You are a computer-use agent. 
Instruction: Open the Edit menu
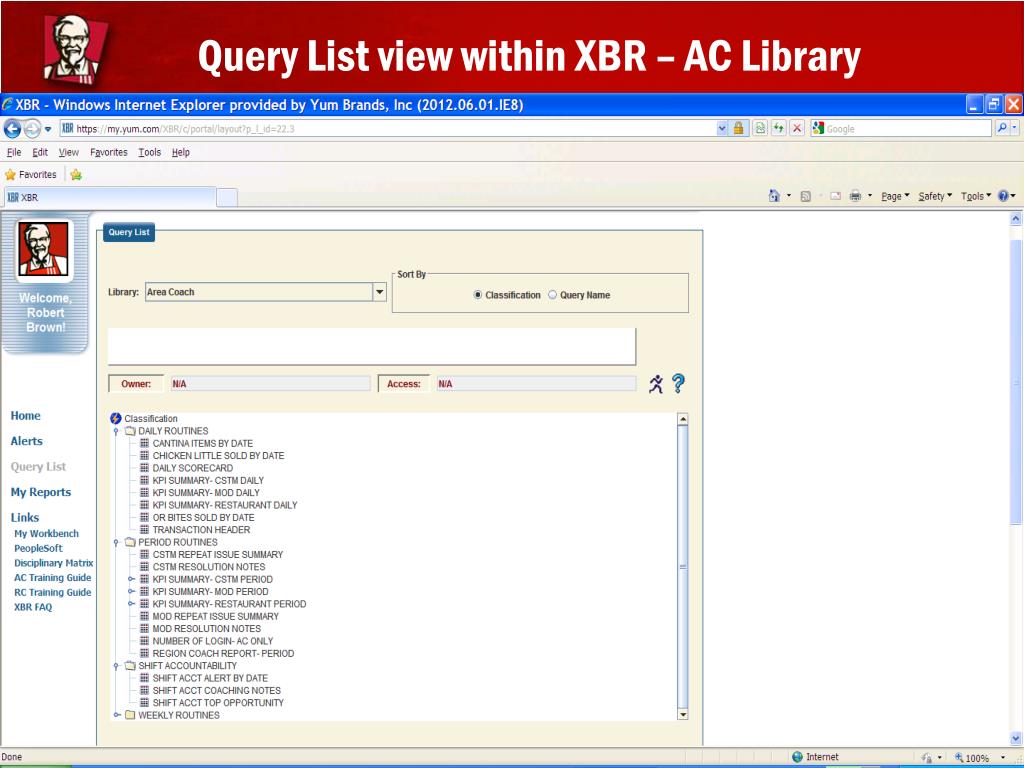pyautogui.click(x=40, y=152)
